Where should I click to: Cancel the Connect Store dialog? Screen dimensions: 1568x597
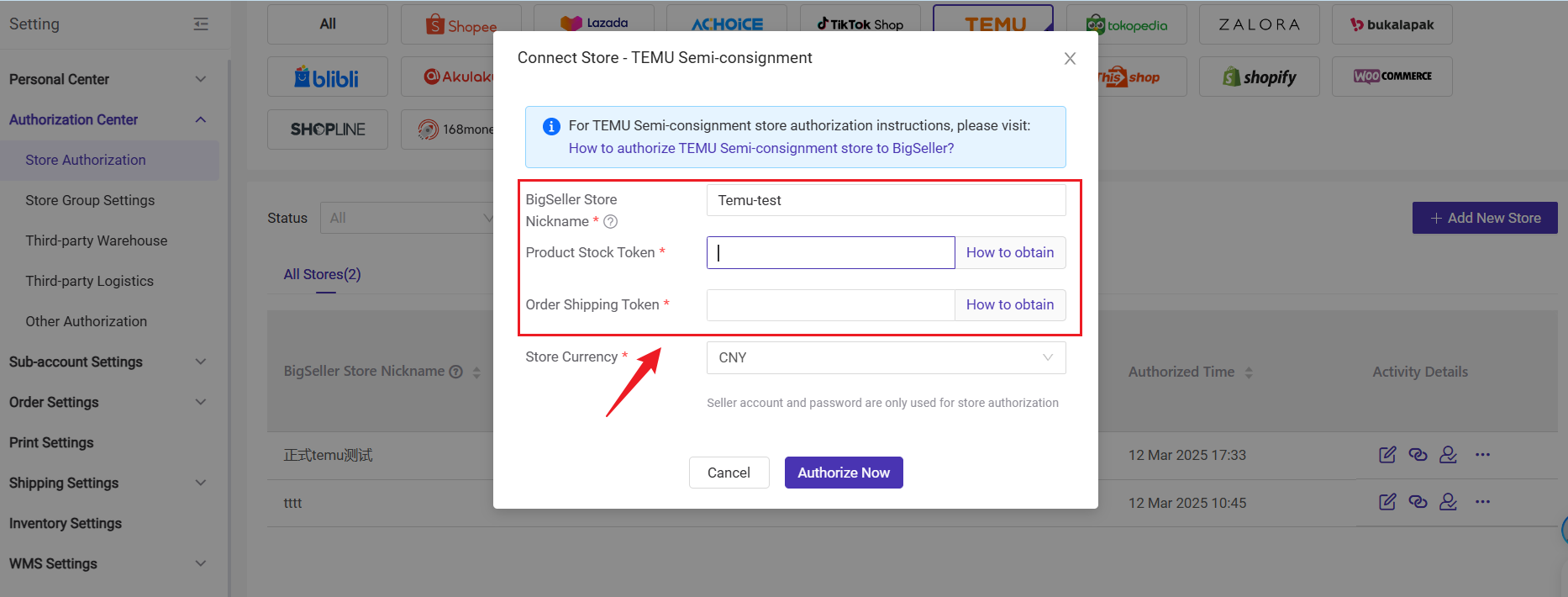click(729, 473)
